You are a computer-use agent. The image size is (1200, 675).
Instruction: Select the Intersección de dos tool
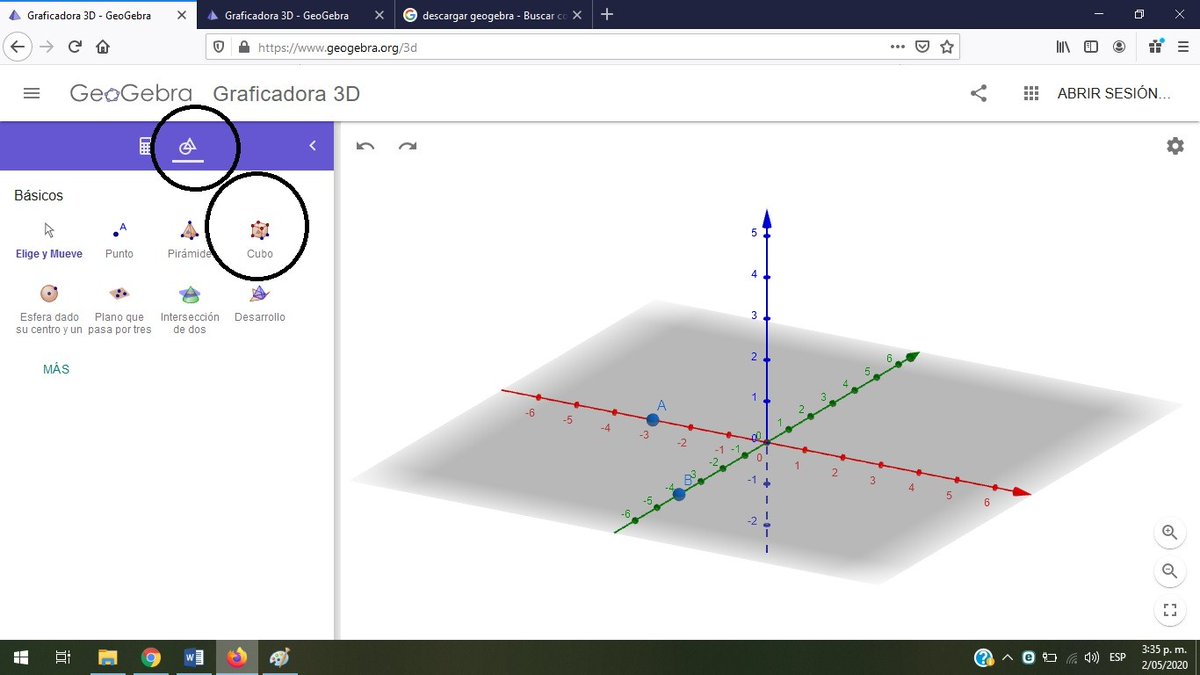click(189, 309)
